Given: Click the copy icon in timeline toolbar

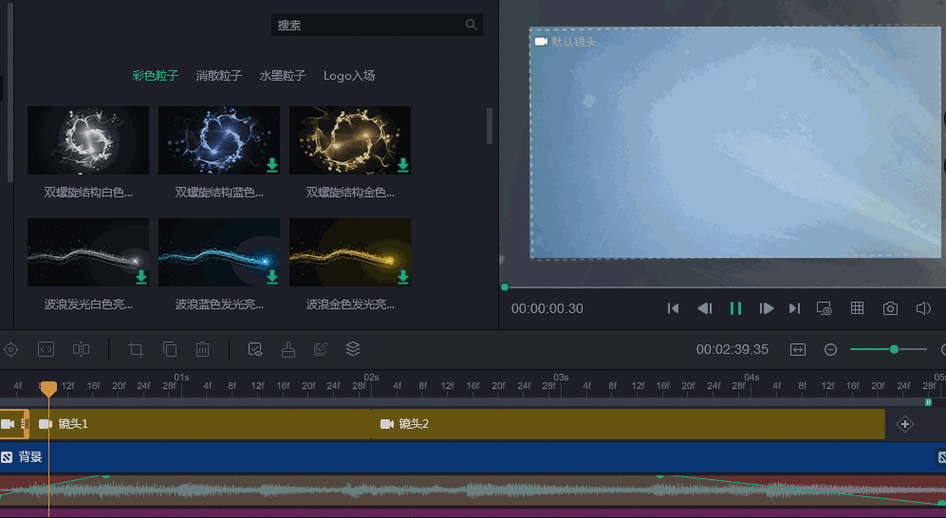Looking at the screenshot, I should (170, 349).
